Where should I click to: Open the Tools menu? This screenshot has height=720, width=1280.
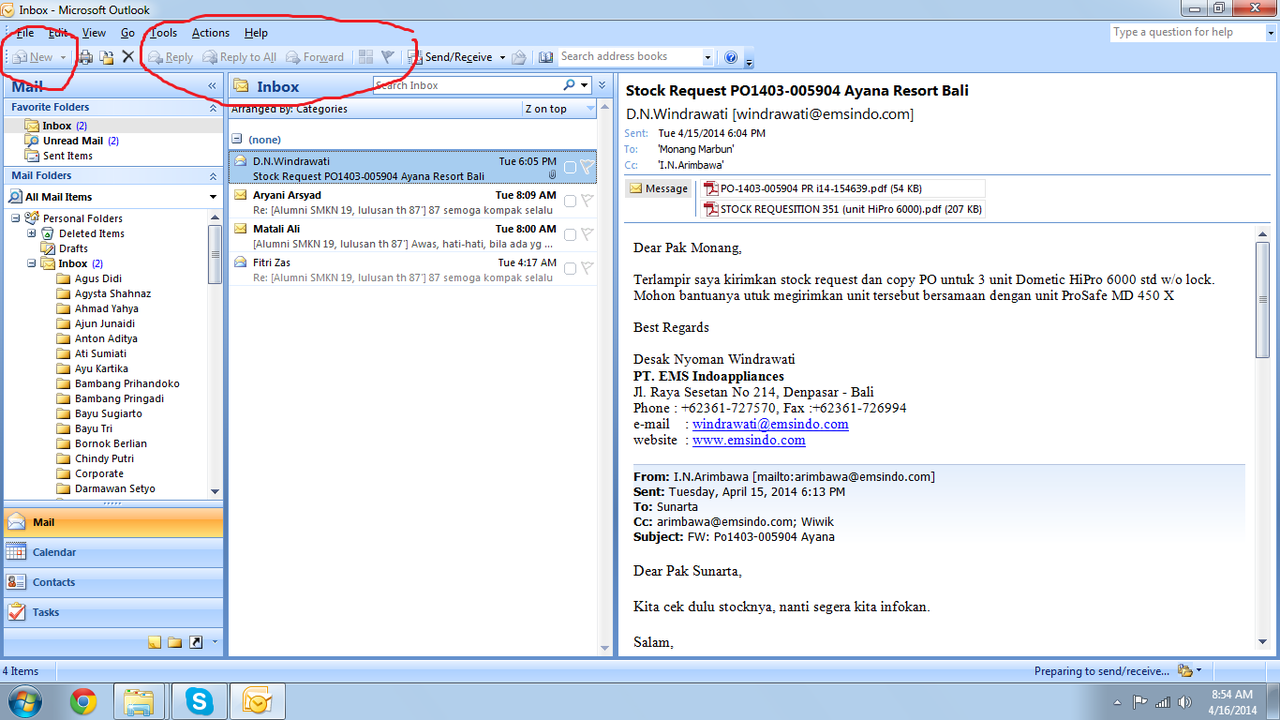(164, 33)
